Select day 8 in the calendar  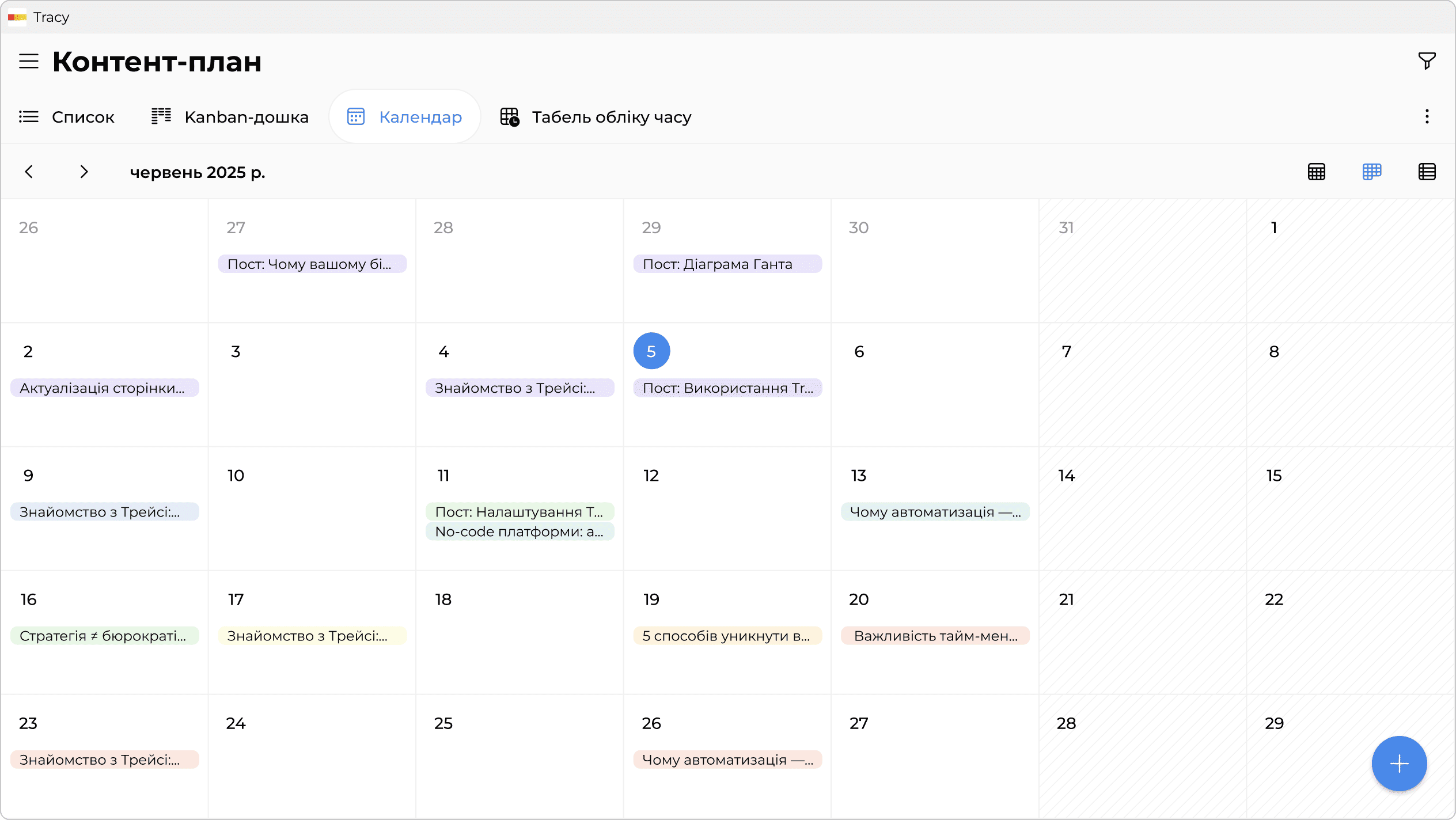coord(1274,351)
